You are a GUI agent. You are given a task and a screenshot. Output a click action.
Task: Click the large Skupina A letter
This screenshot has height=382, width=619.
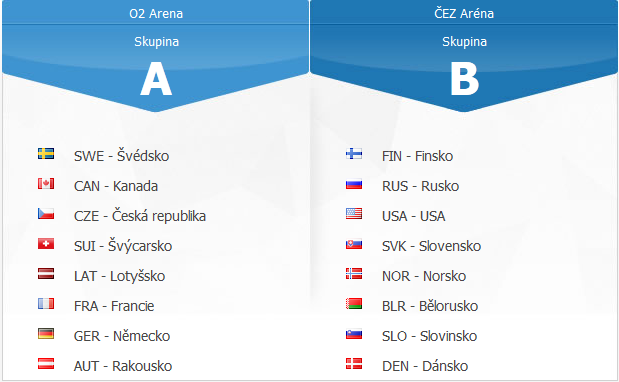(156, 79)
